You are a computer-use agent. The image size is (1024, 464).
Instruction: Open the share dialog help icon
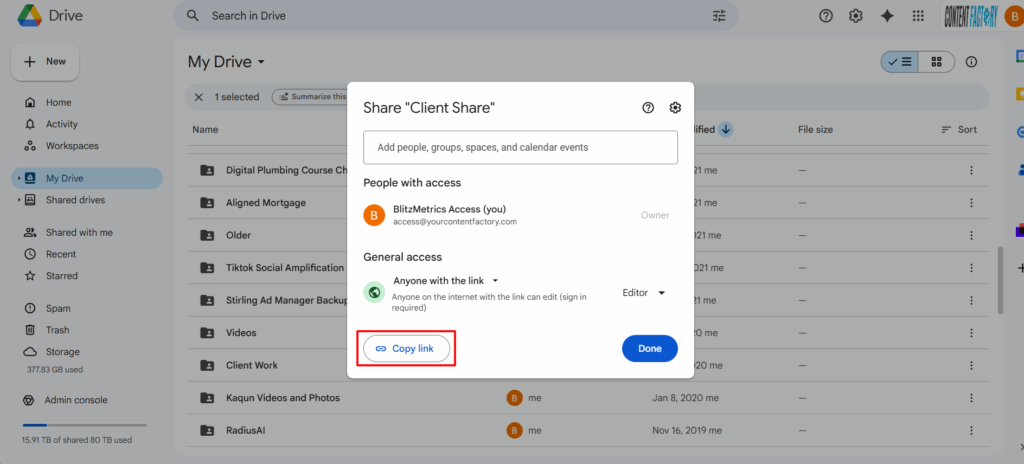[x=648, y=108]
